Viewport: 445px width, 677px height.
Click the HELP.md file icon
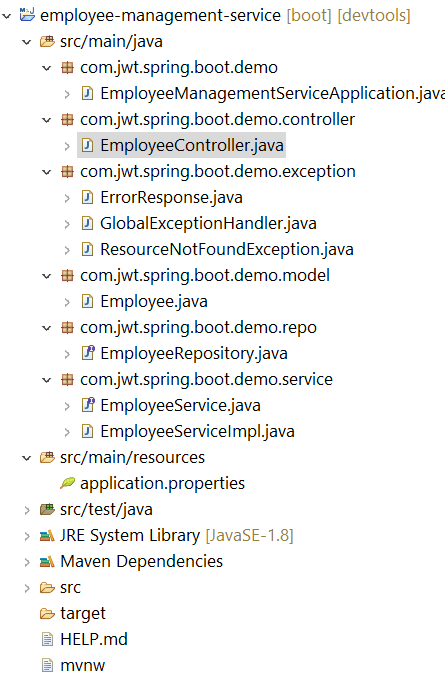(47, 639)
